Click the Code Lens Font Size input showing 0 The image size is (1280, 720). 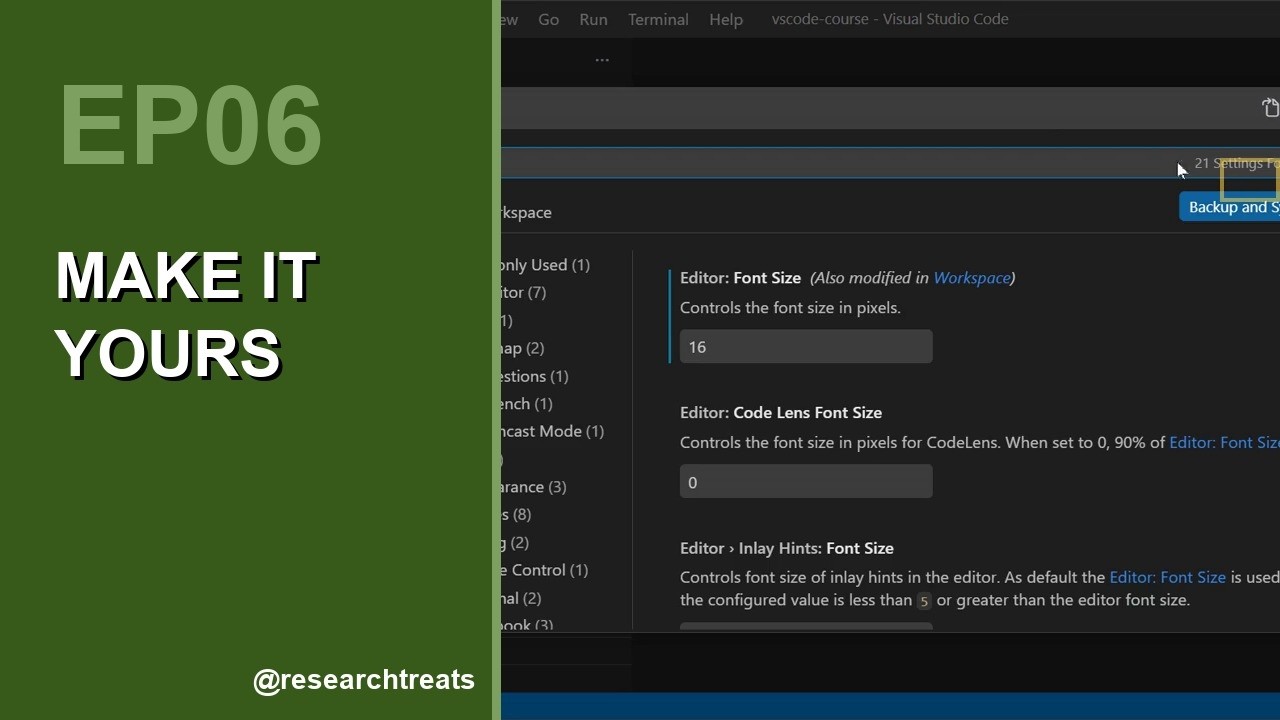806,482
